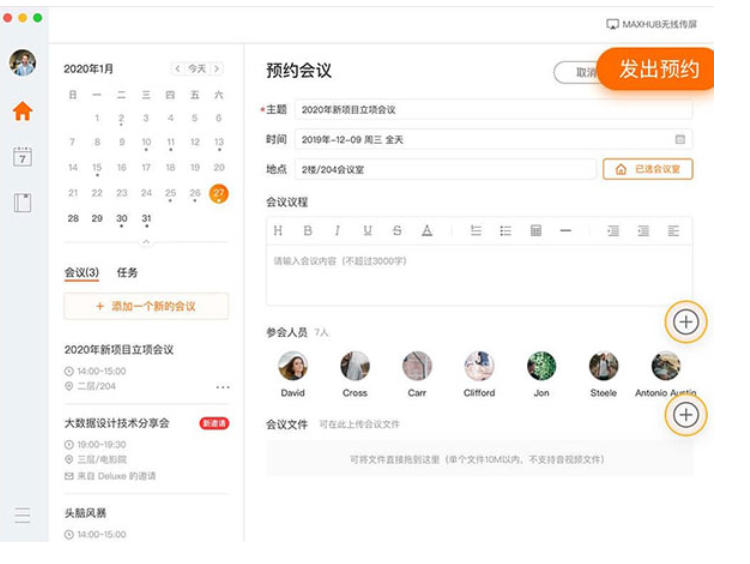Open the hamburger menu at sidebar bottom
This screenshot has height=564, width=750.
pyautogui.click(x=22, y=515)
